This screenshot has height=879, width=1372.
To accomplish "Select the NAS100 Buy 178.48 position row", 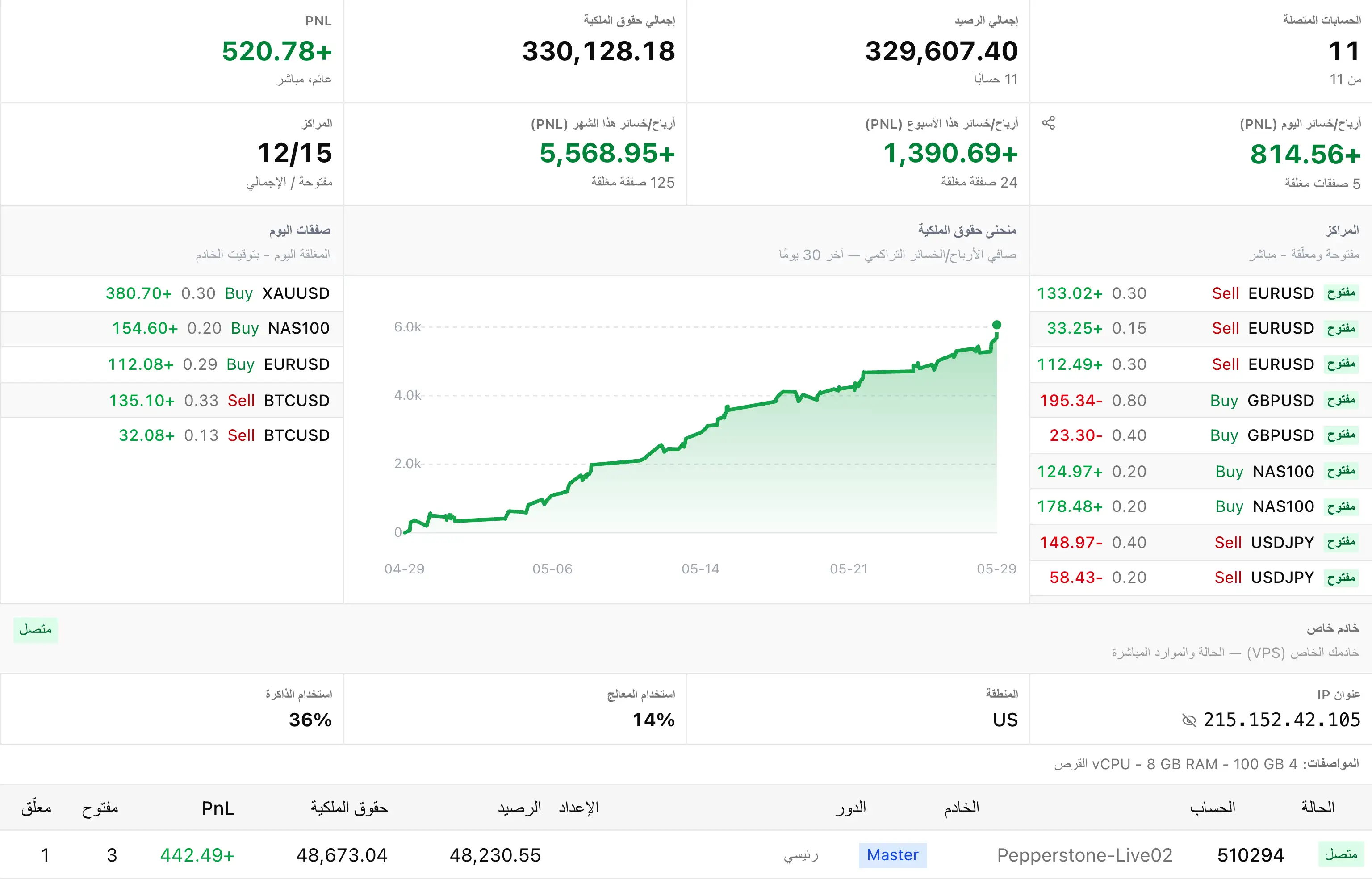I will click(x=1201, y=507).
